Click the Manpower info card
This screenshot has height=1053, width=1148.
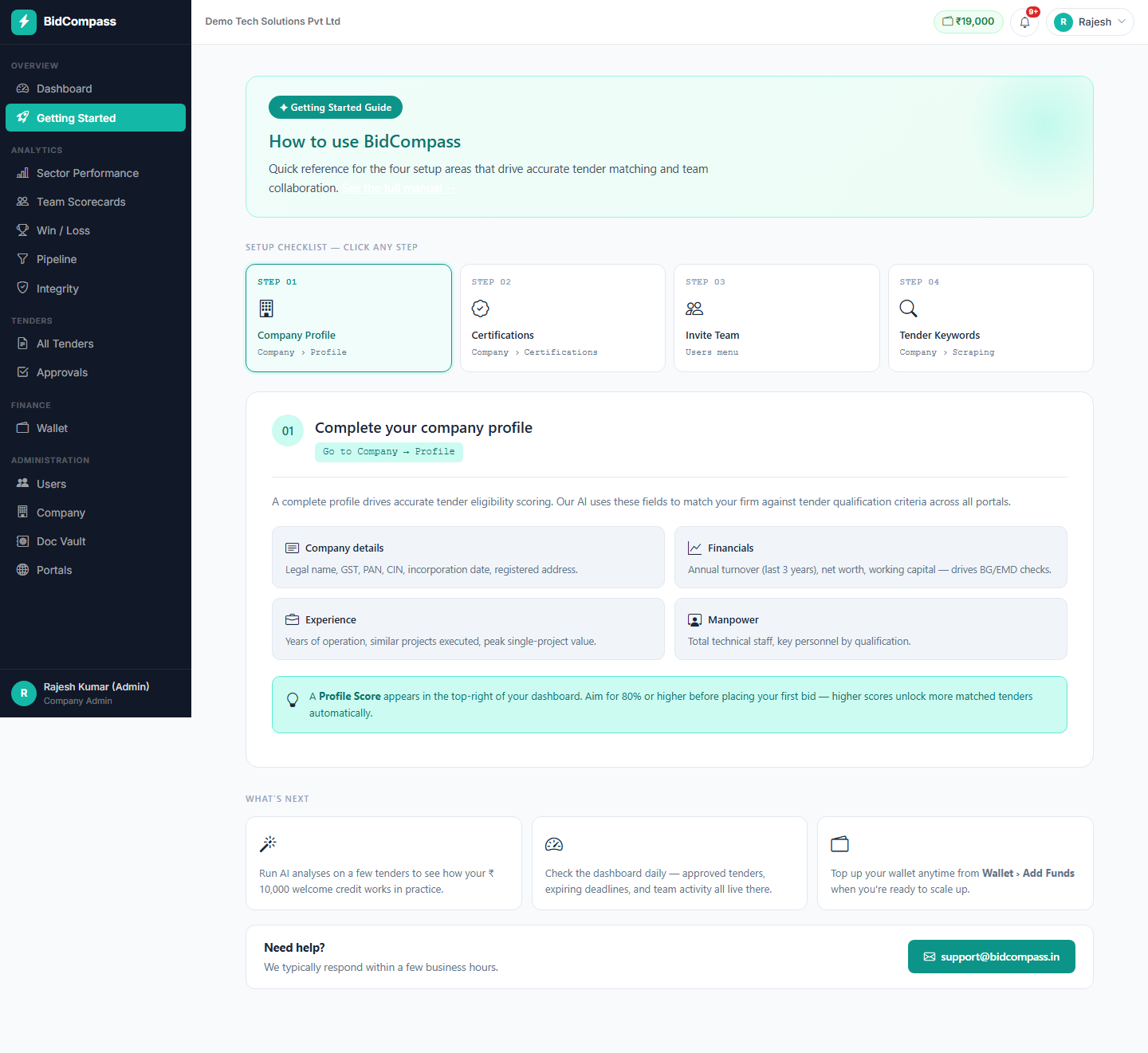coord(871,629)
